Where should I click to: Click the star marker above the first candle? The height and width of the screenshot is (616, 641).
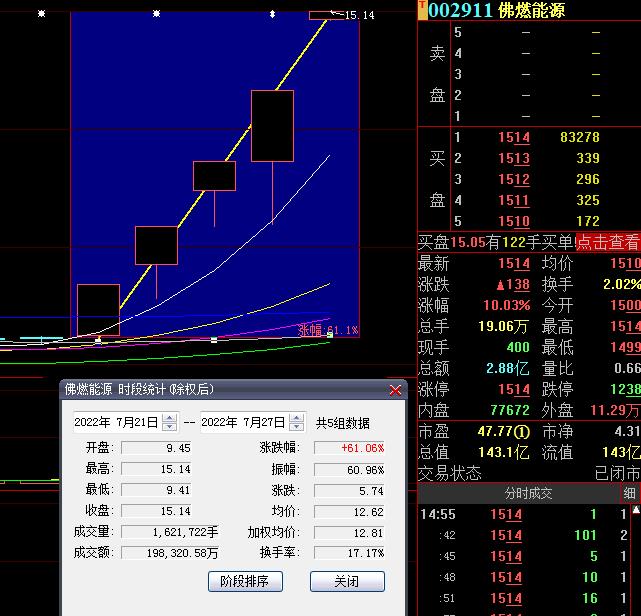156,14
